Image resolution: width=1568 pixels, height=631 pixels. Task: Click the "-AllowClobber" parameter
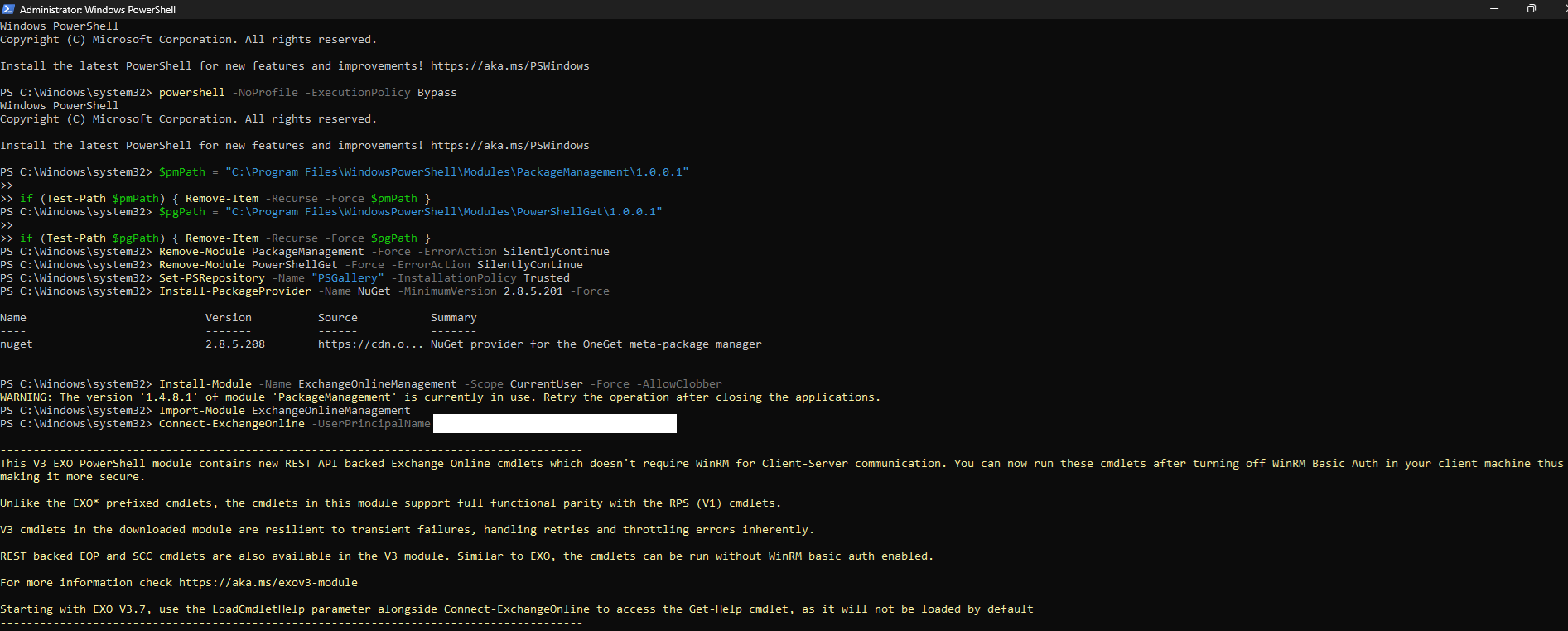tap(679, 384)
